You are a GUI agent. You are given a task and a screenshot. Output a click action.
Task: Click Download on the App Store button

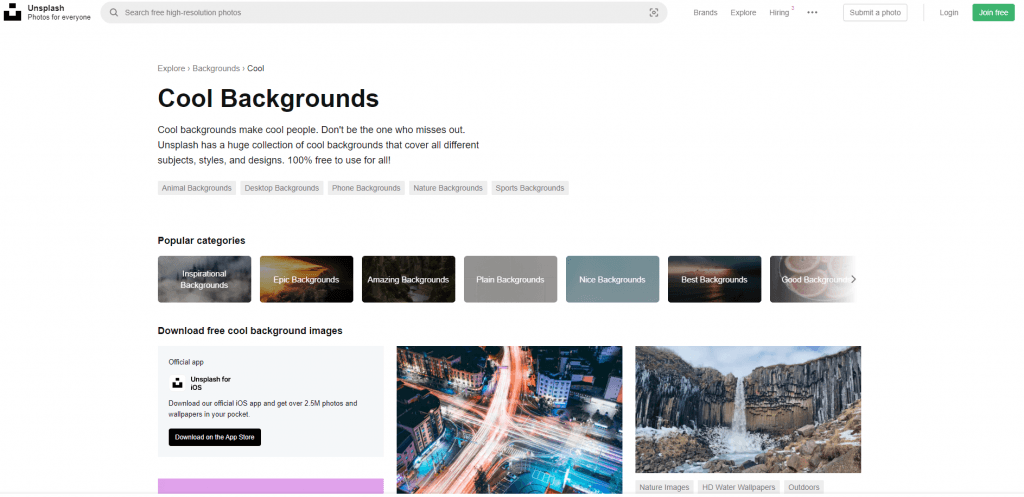(x=215, y=438)
